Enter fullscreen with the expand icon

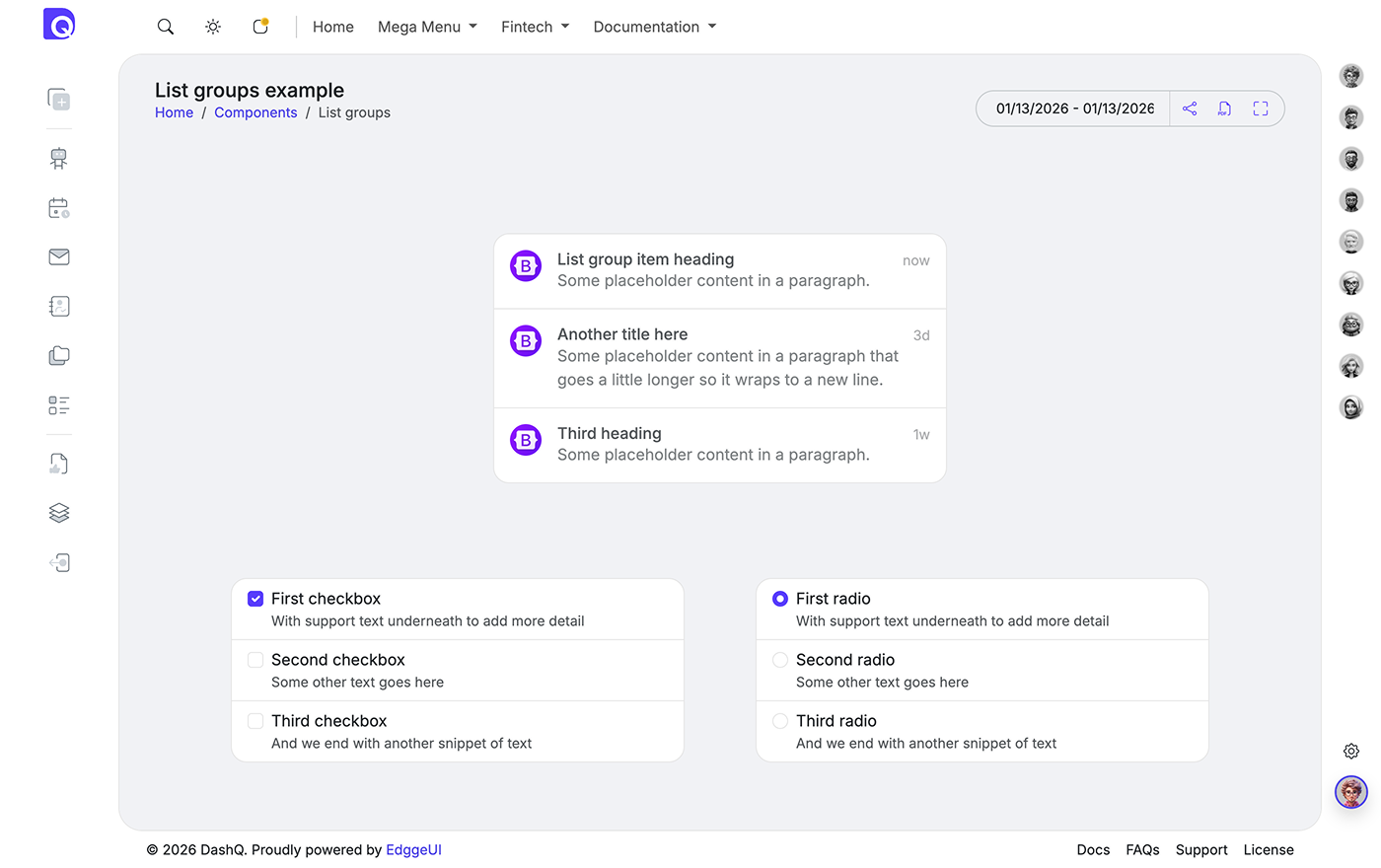[x=1260, y=108]
